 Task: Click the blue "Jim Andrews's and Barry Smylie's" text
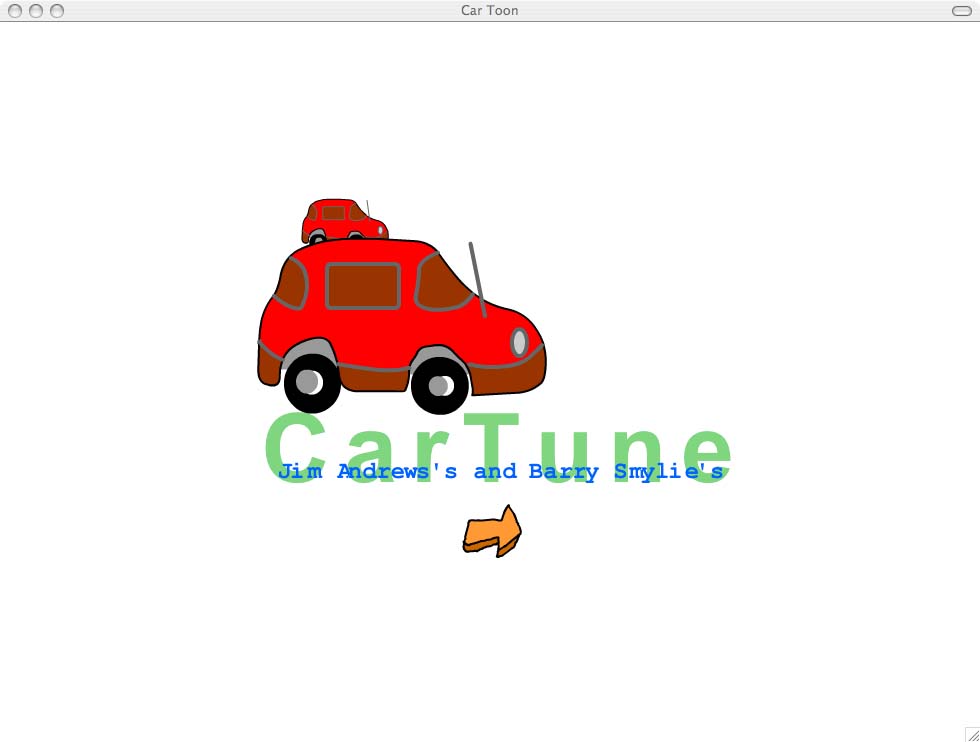(x=501, y=471)
